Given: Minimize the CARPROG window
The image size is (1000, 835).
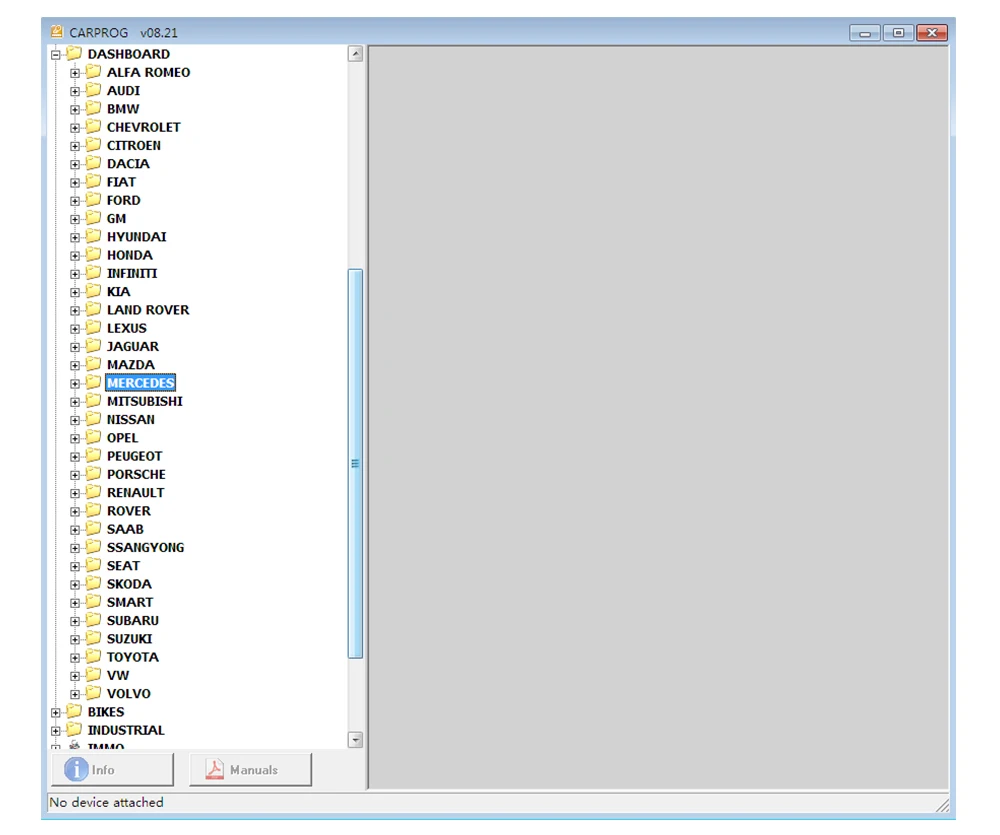Looking at the screenshot, I should tap(865, 33).
